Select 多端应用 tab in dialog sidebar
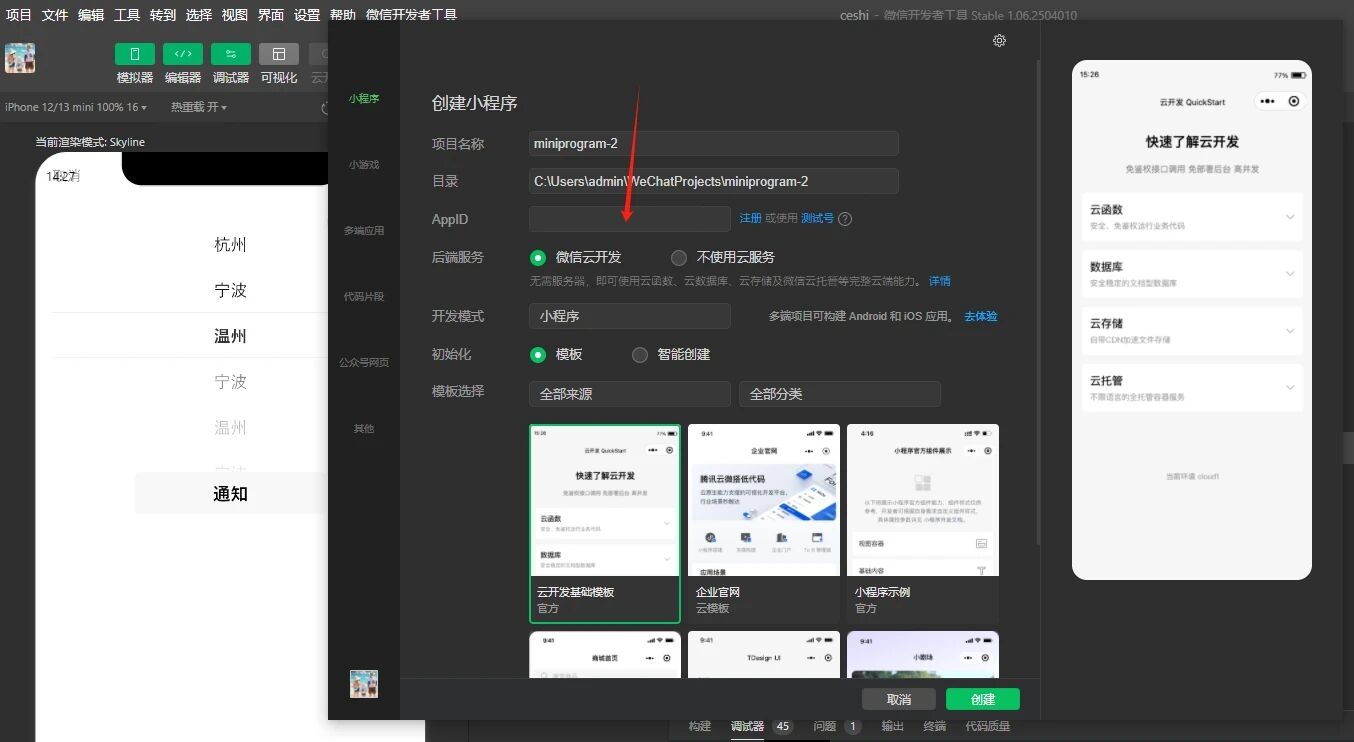 [x=364, y=230]
